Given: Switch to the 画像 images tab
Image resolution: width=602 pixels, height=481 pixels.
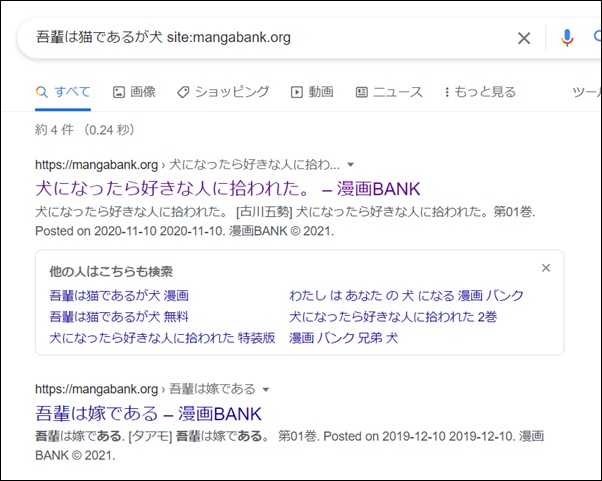Looking at the screenshot, I should point(134,92).
